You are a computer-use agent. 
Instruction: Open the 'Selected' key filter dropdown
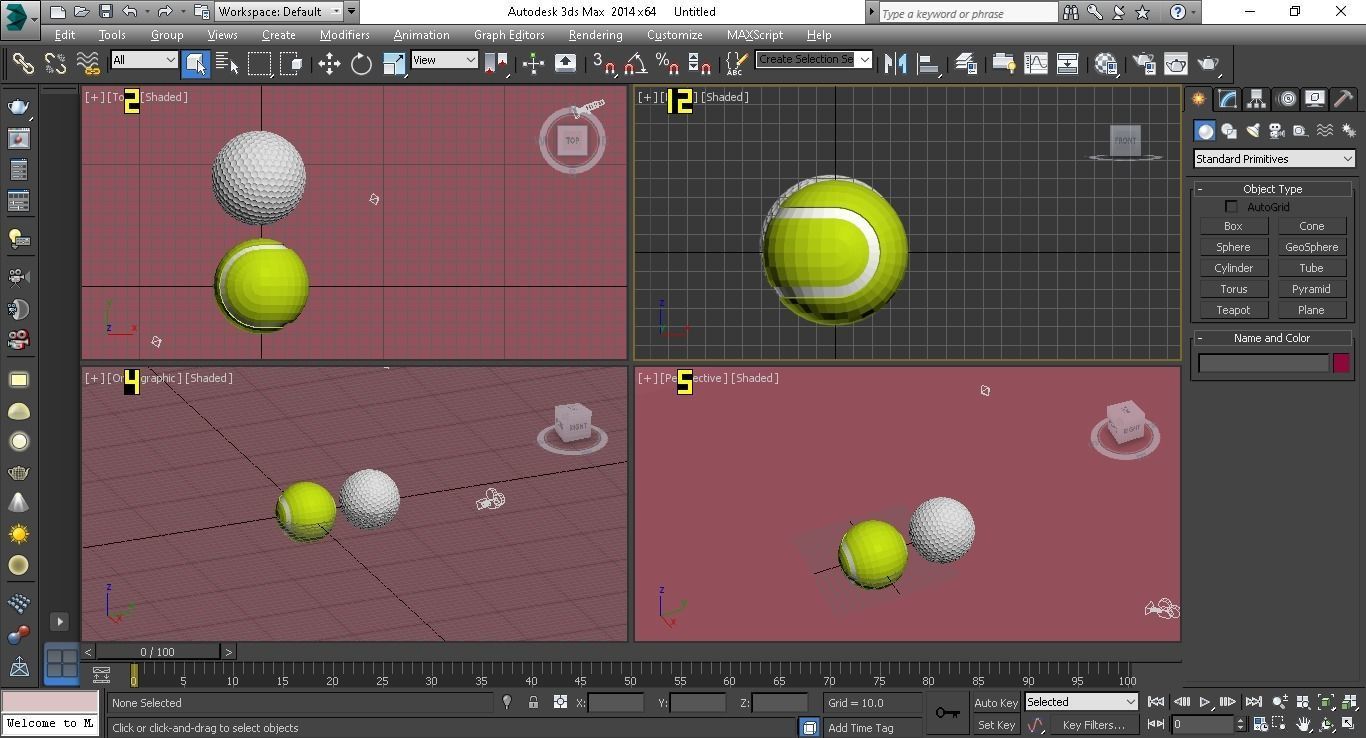tap(1081, 702)
